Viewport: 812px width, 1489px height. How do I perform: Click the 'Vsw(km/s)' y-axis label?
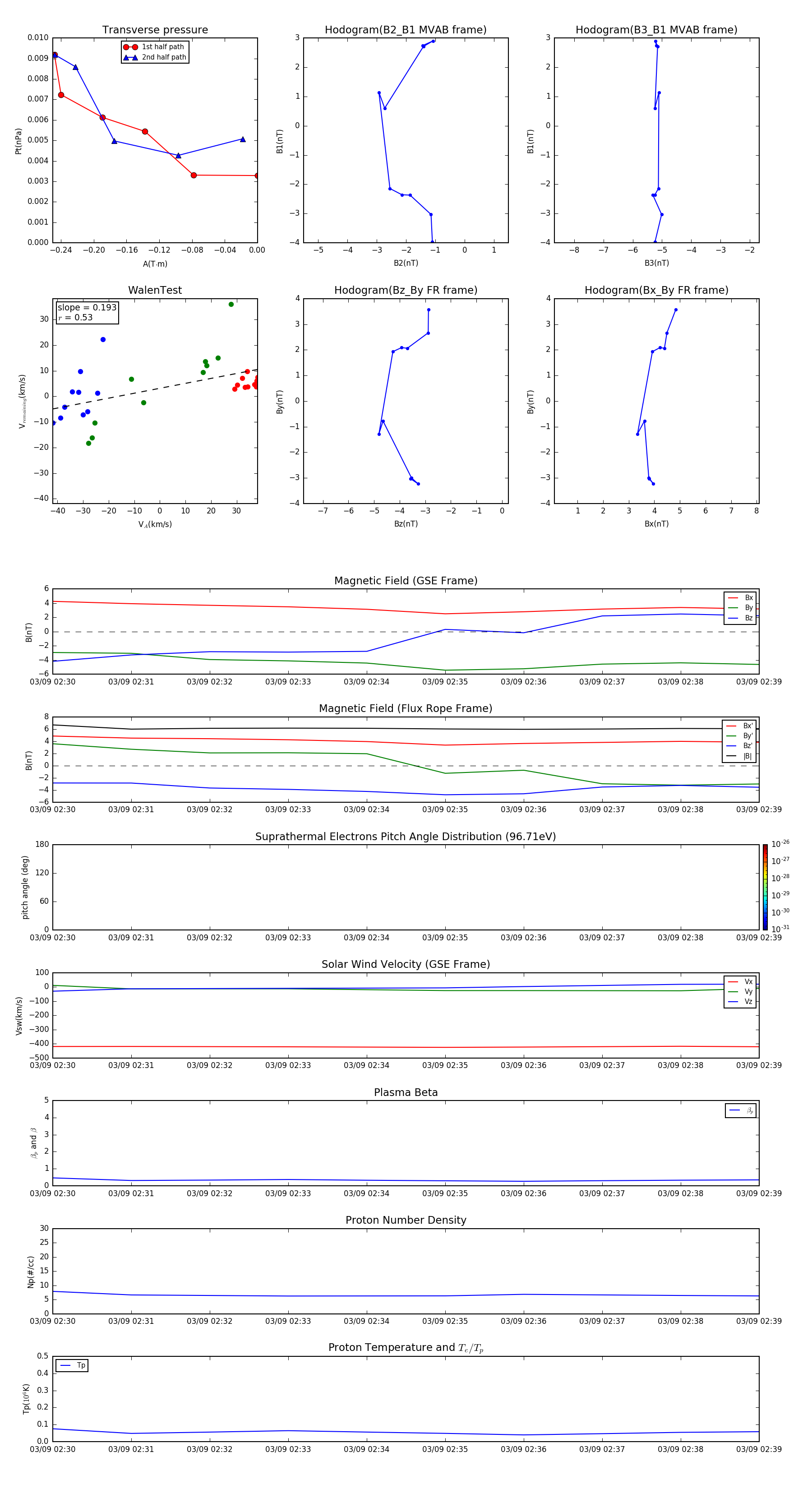click(x=19, y=1016)
